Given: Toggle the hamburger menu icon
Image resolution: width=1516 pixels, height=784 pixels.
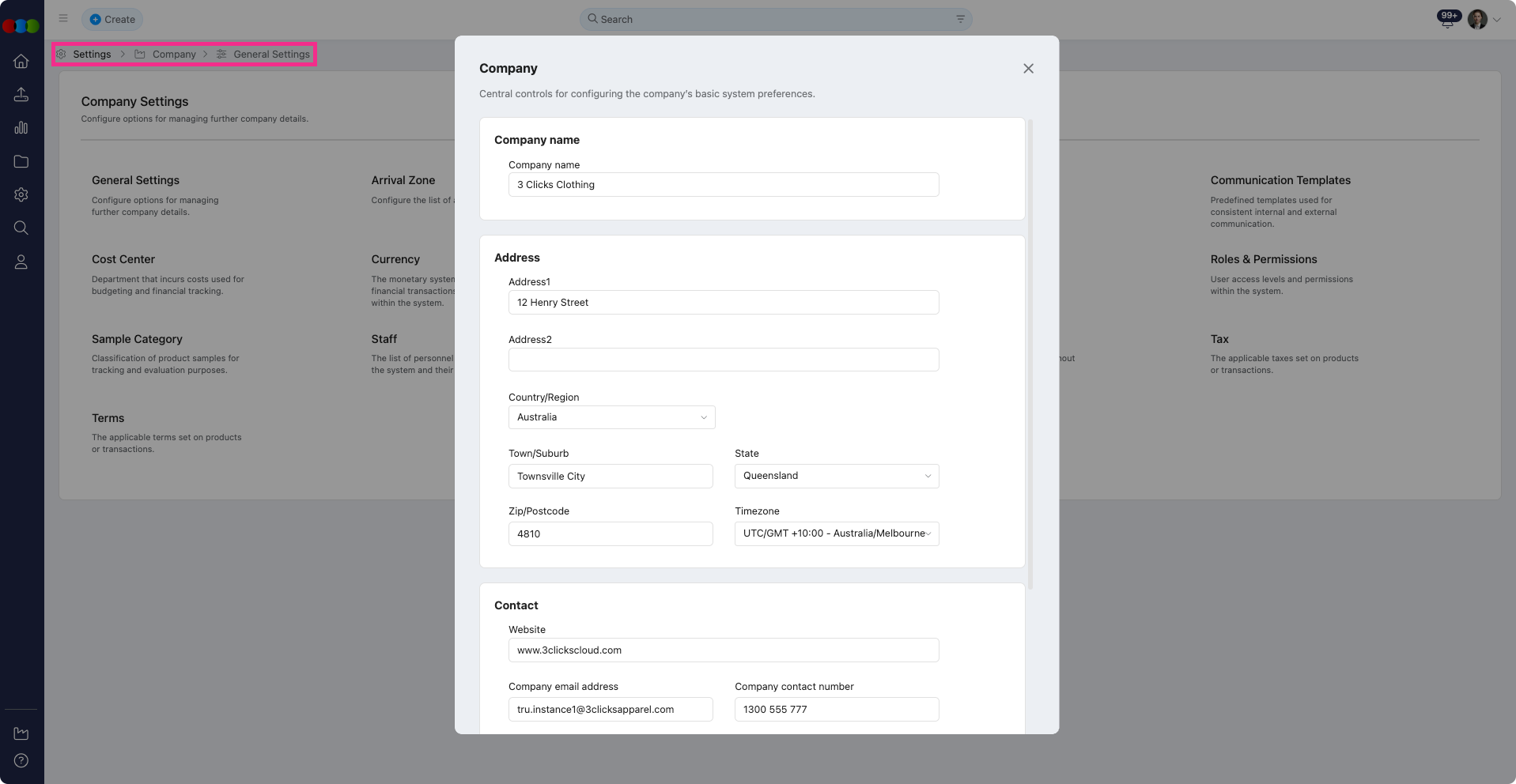Looking at the screenshot, I should coord(63,18).
